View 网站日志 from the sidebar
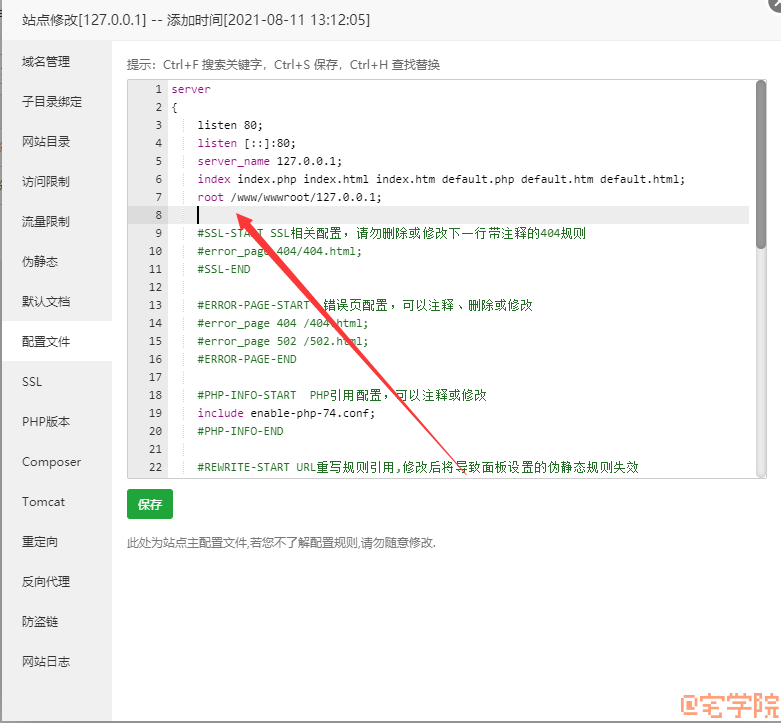 click(46, 662)
